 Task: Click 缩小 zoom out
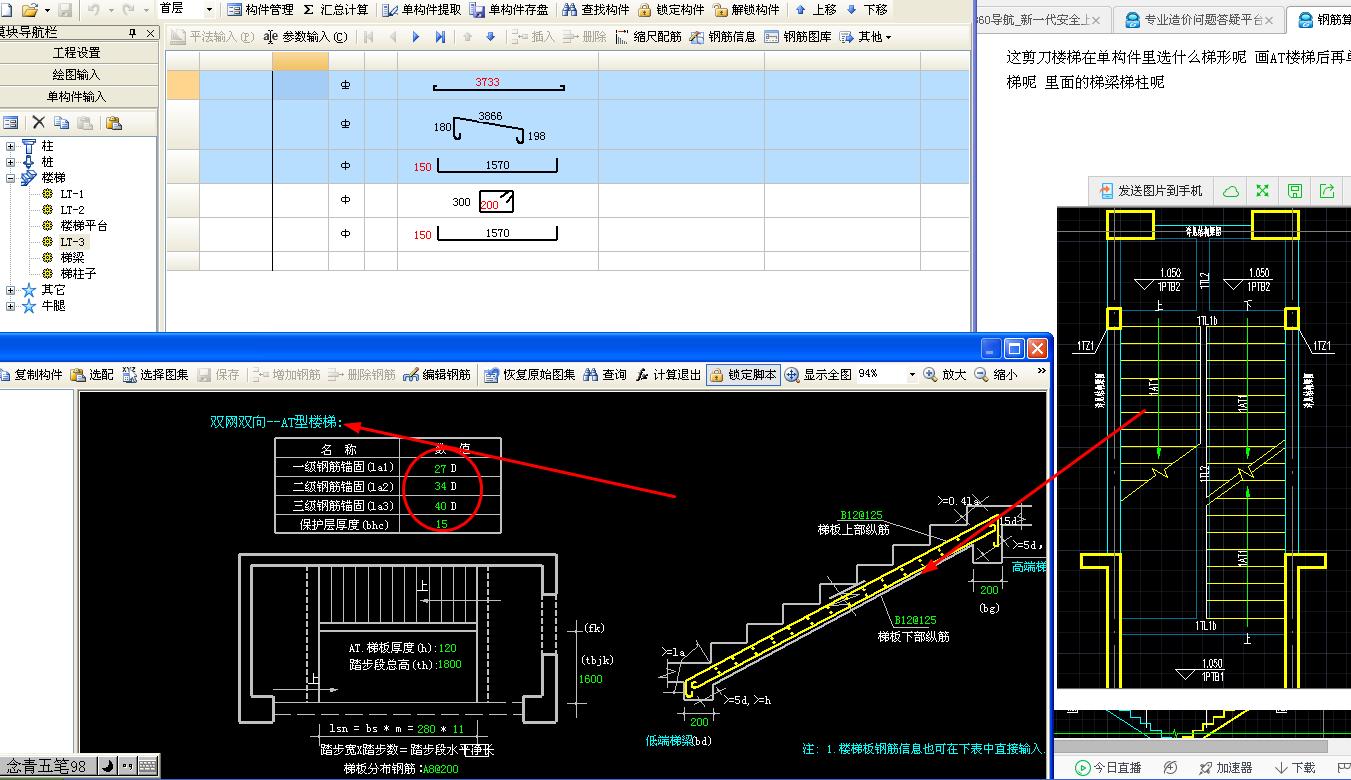point(996,375)
